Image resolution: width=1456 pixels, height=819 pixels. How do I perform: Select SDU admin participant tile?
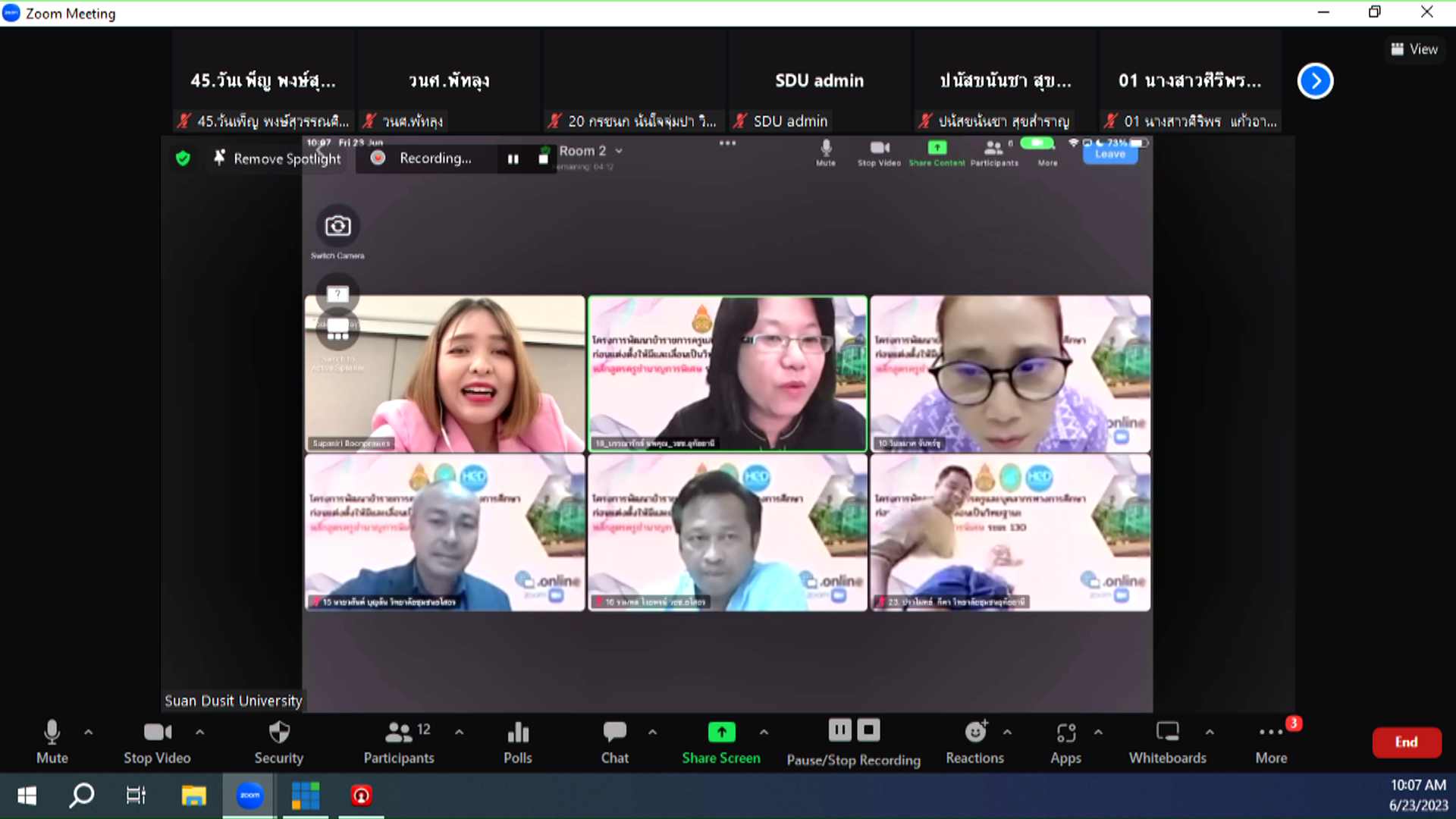(819, 81)
